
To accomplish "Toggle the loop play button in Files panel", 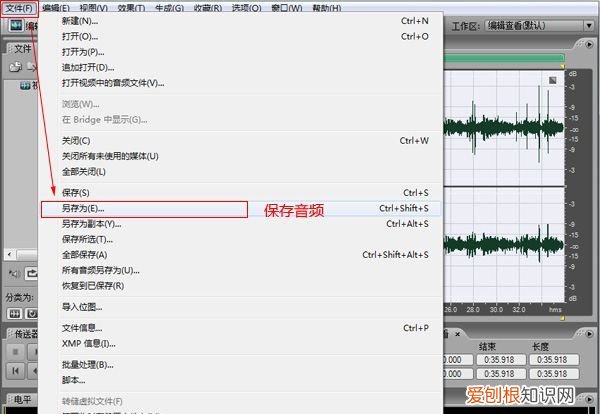I will click(x=31, y=273).
